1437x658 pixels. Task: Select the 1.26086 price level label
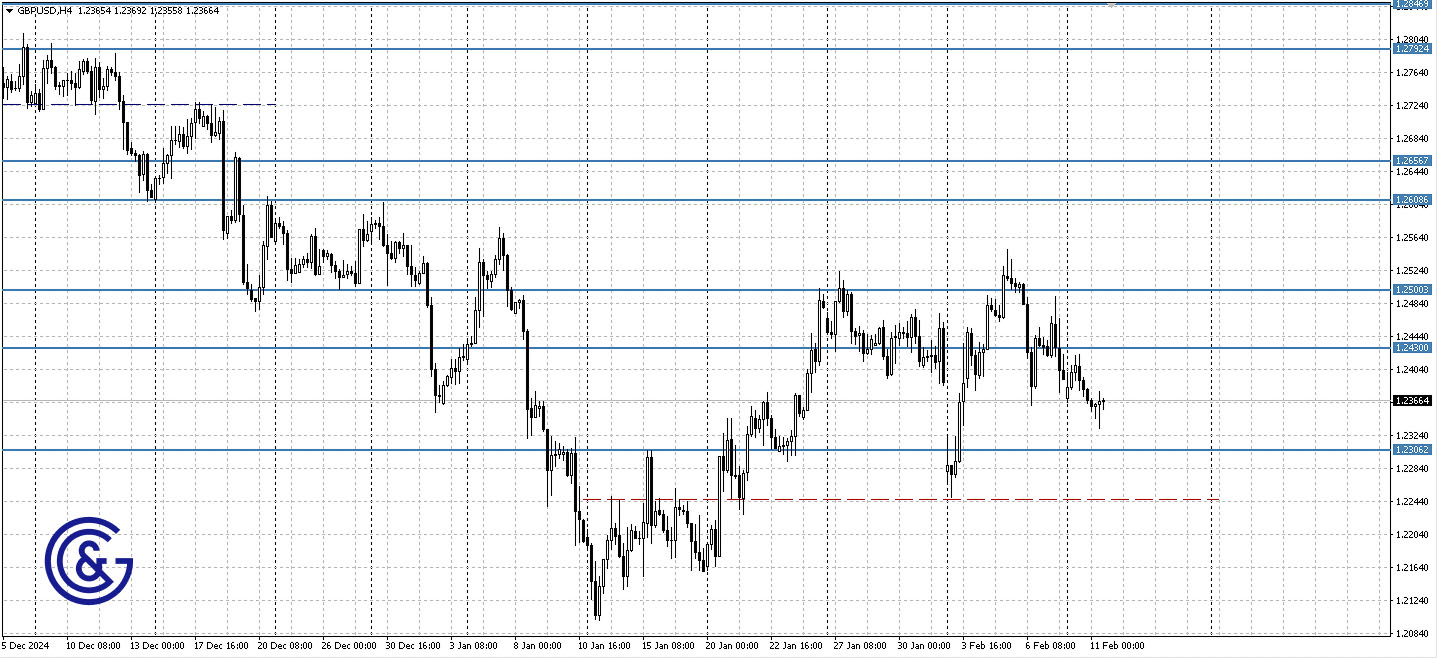click(1411, 199)
